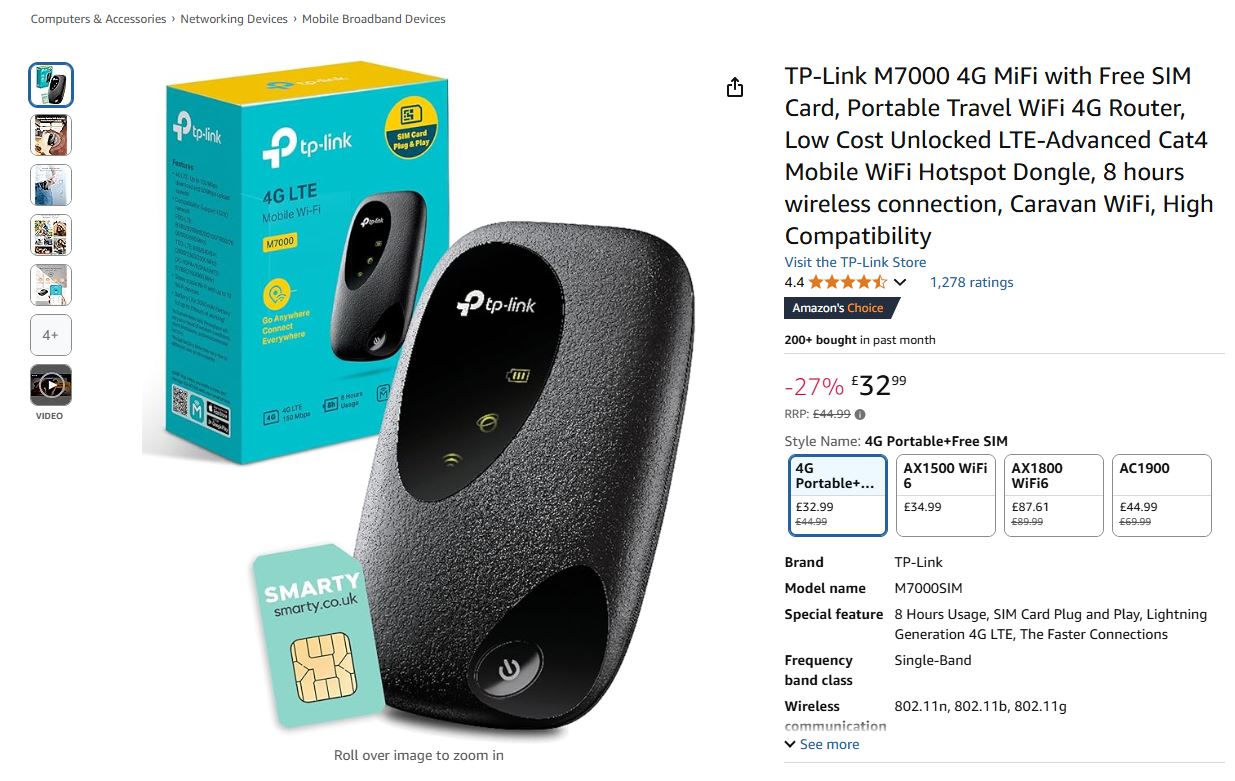Select the AX1800 WiFi6 style option
Viewport: 1235px width, 781px height.
[x=1054, y=496]
